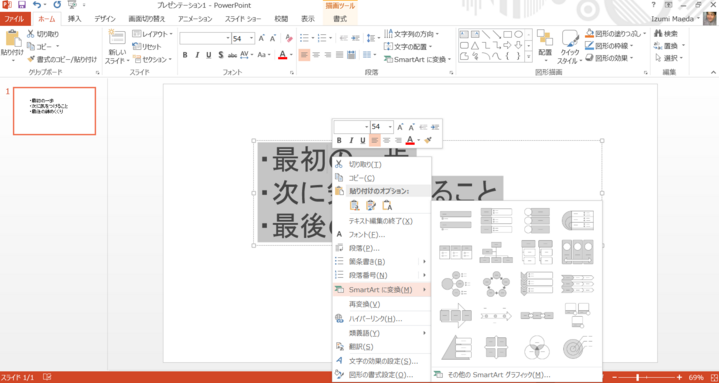This screenshot has height=383, width=719.
Task: Open the Design (デザイン) ribbon tab
Action: 105,19
